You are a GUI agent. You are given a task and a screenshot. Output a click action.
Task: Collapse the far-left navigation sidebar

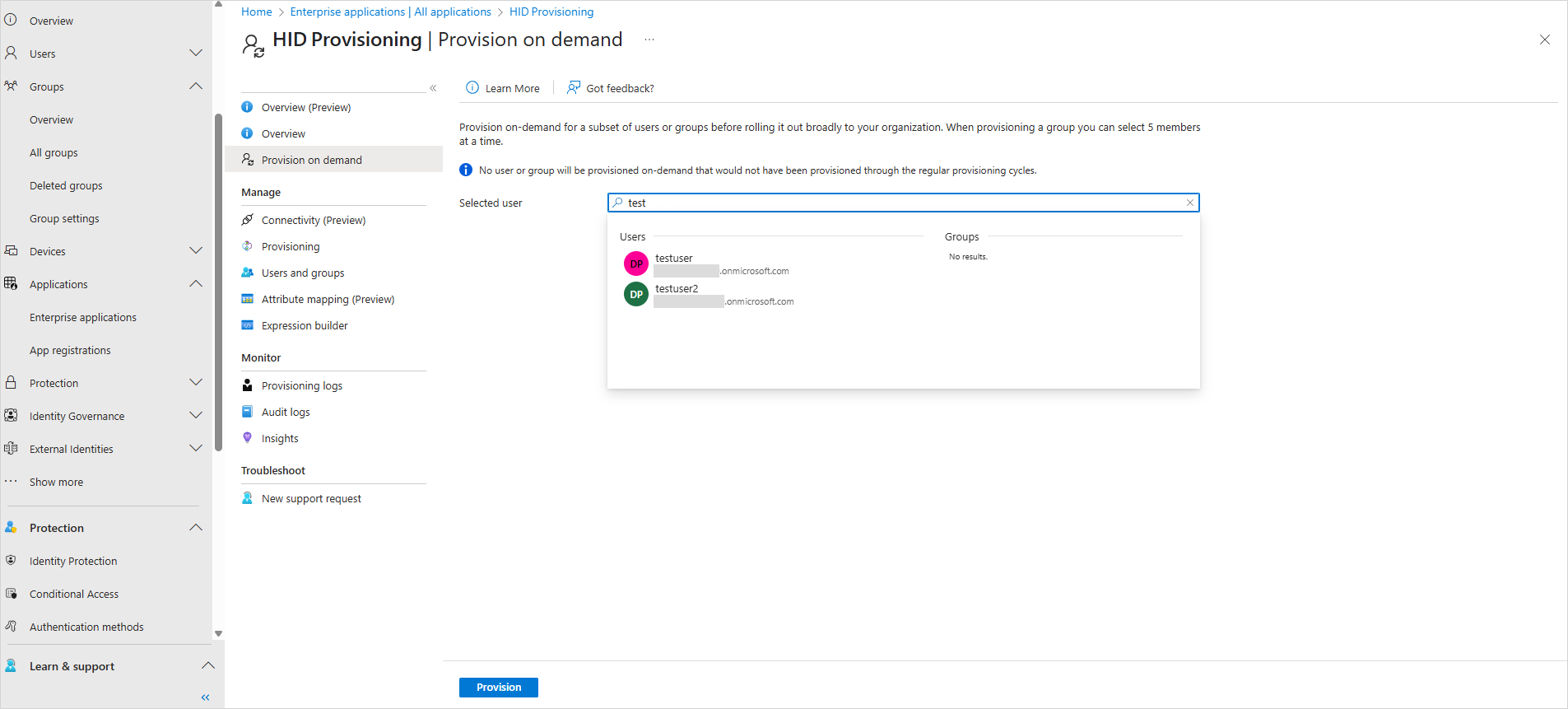pyautogui.click(x=206, y=697)
